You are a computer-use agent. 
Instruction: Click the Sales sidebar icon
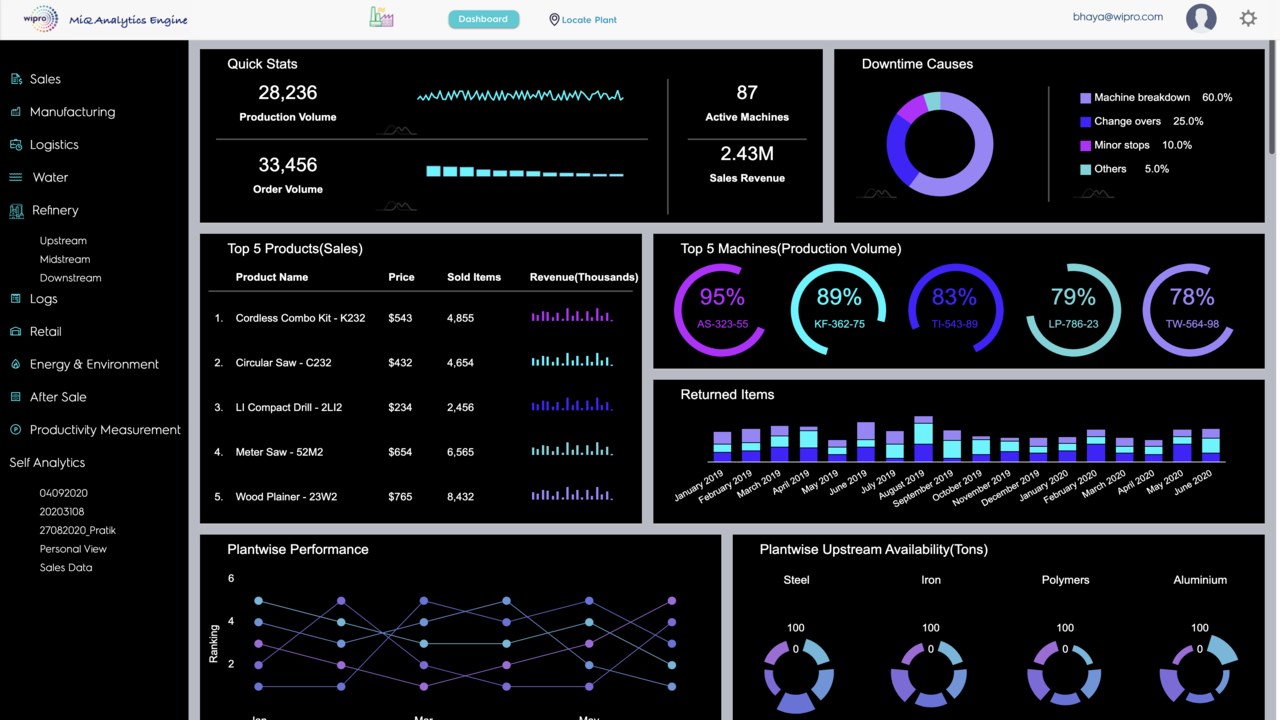point(16,79)
